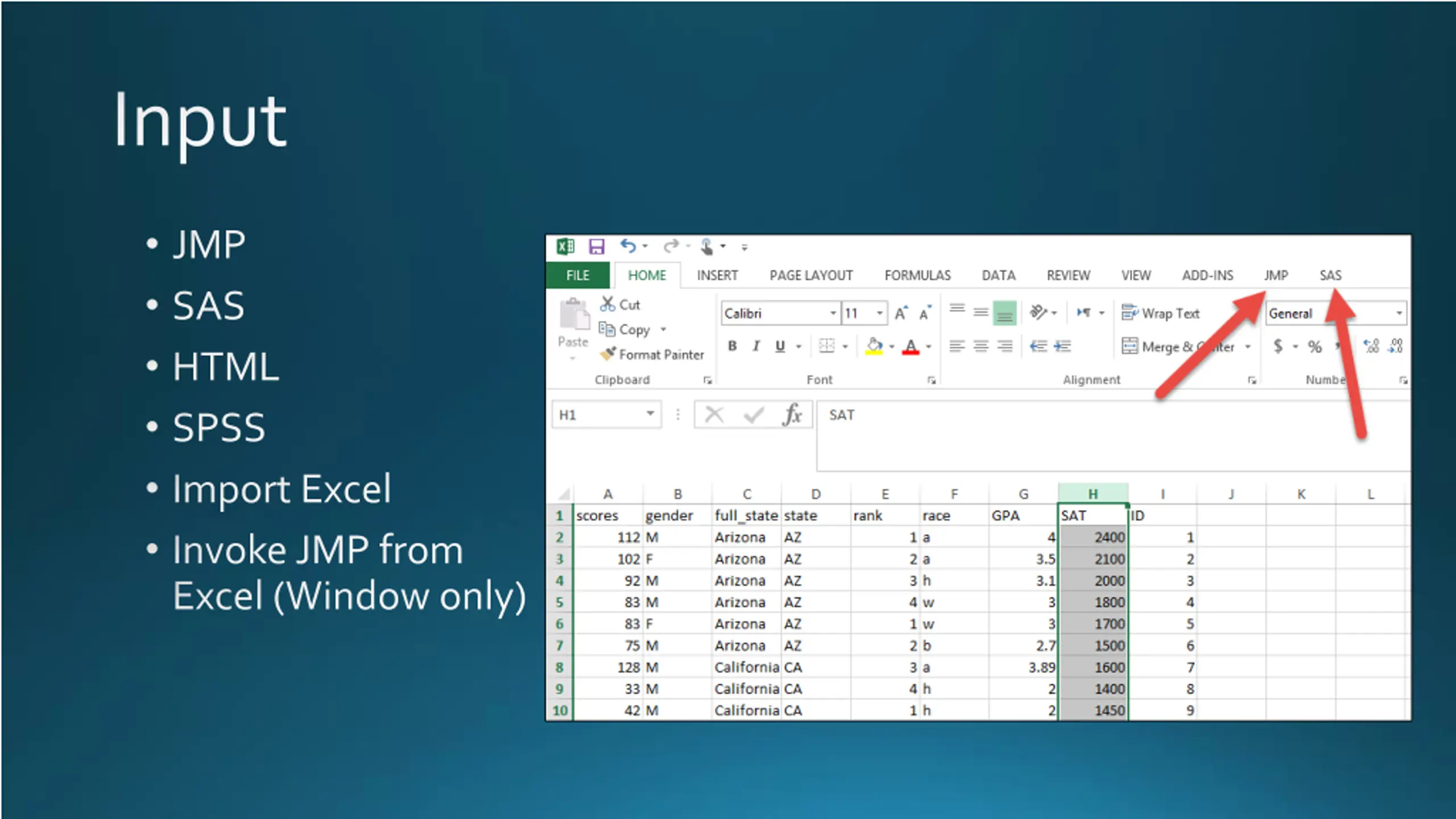Open Customize Quick Access Toolbar dropdown
1456x819 pixels.
744,247
